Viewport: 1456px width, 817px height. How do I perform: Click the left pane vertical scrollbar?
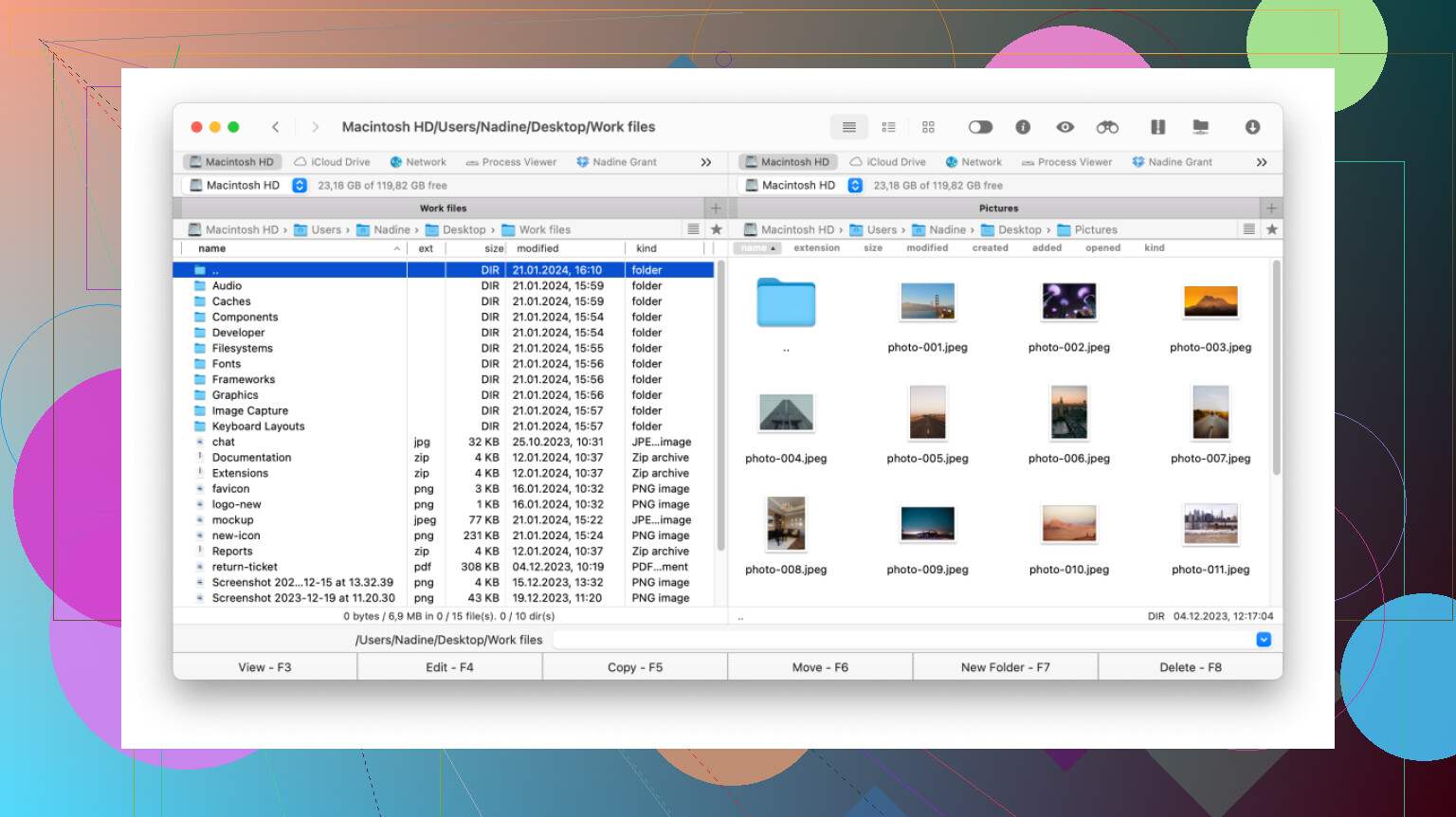720,408
